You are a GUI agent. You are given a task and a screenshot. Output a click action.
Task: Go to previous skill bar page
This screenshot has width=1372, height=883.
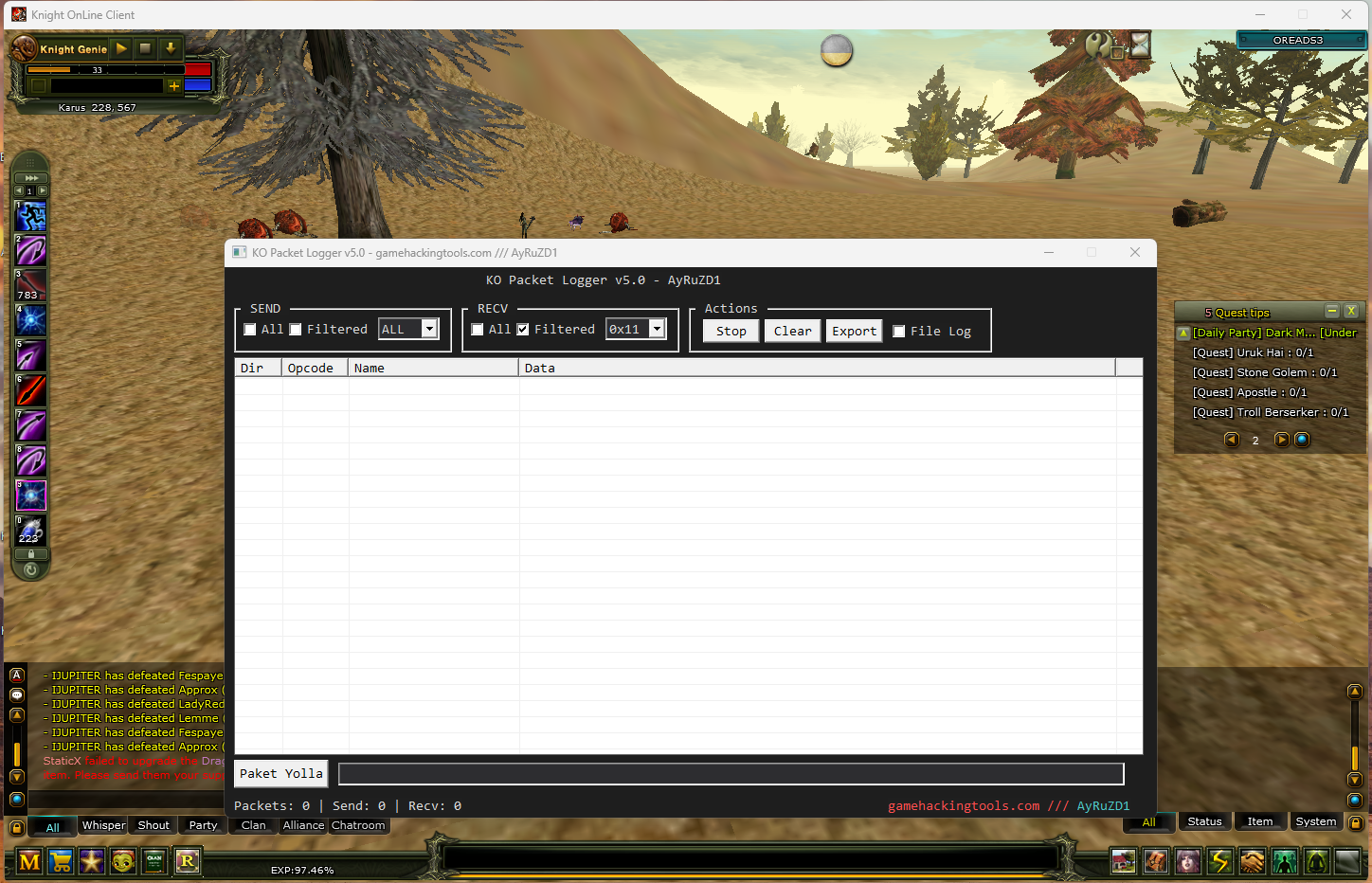click(x=19, y=190)
